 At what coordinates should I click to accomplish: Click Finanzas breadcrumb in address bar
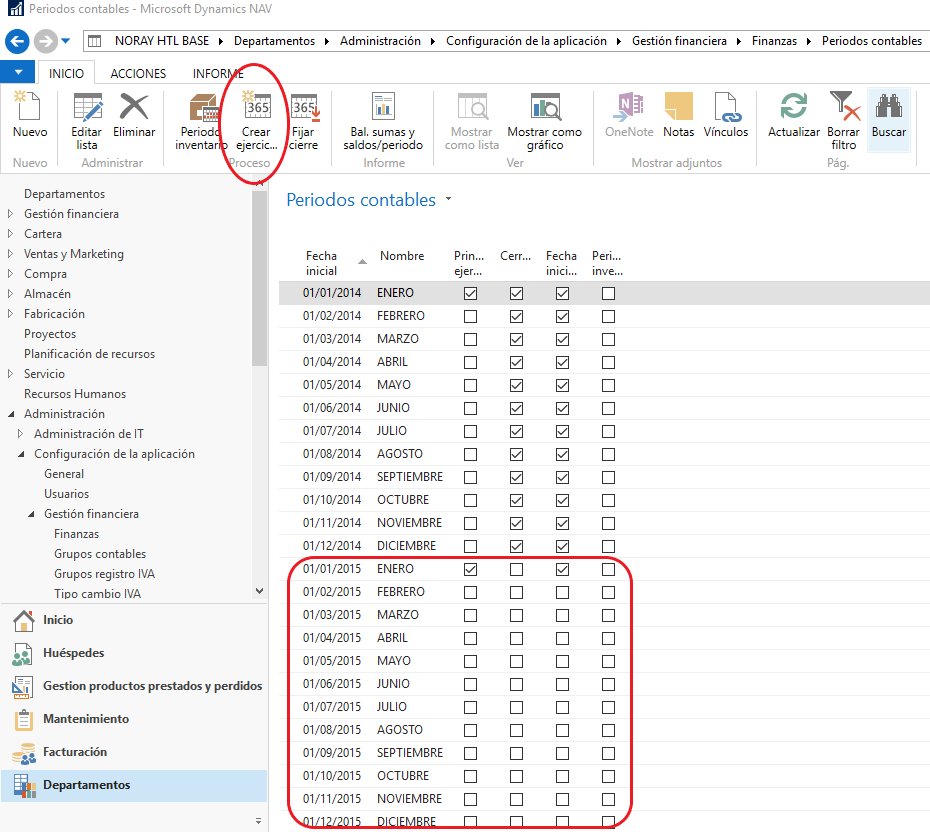click(774, 41)
